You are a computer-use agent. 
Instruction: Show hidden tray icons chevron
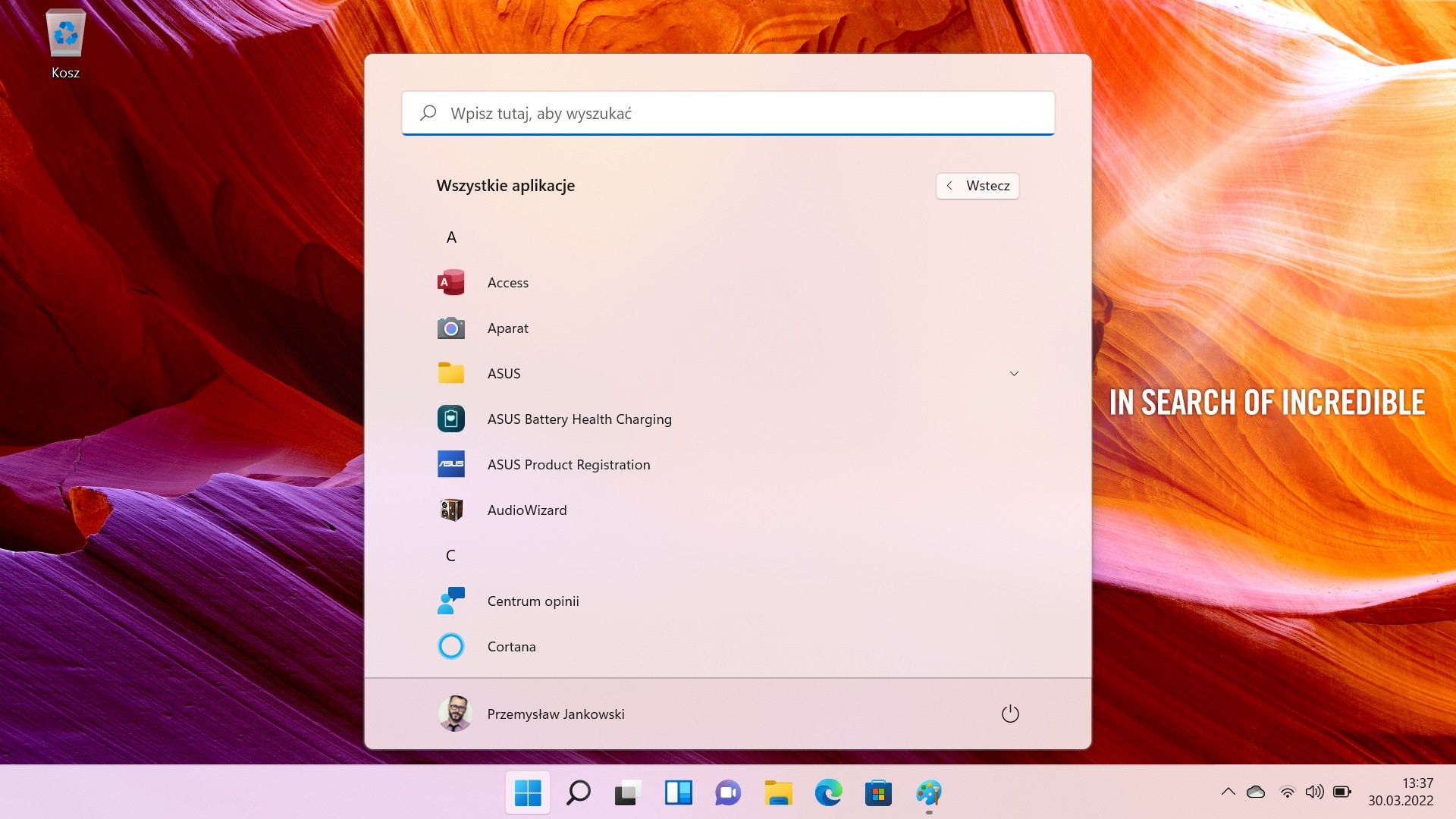click(1228, 792)
